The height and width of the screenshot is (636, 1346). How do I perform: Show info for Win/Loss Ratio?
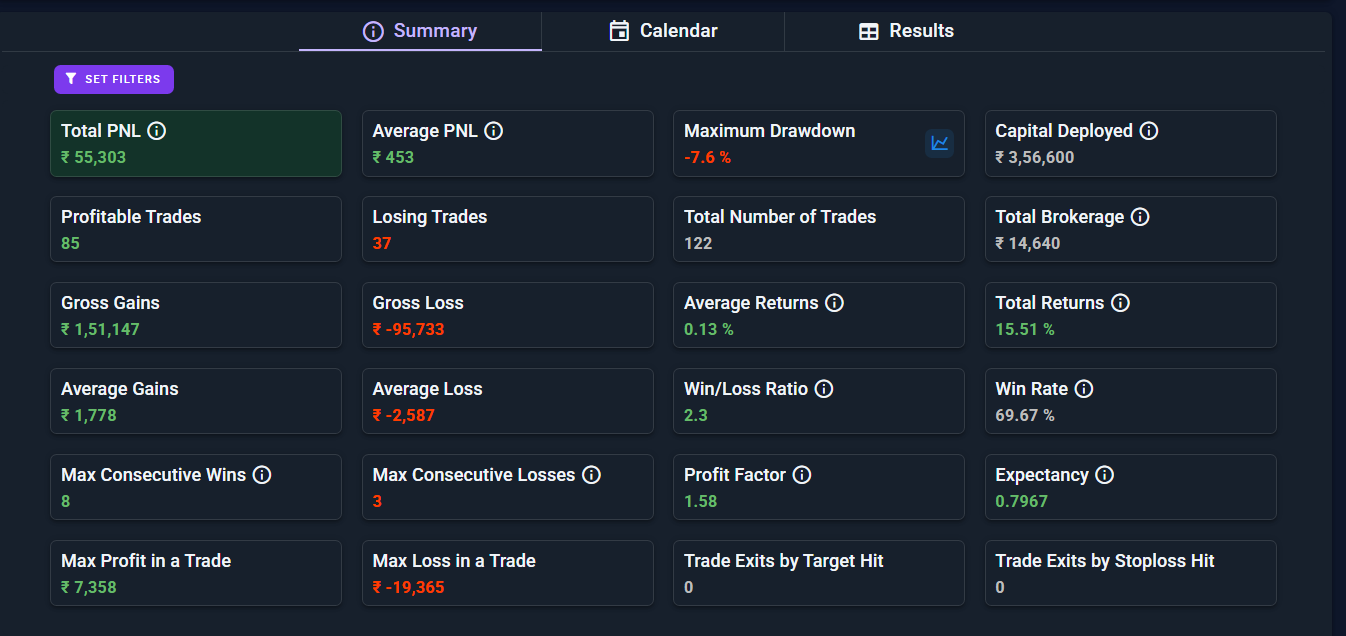click(824, 389)
